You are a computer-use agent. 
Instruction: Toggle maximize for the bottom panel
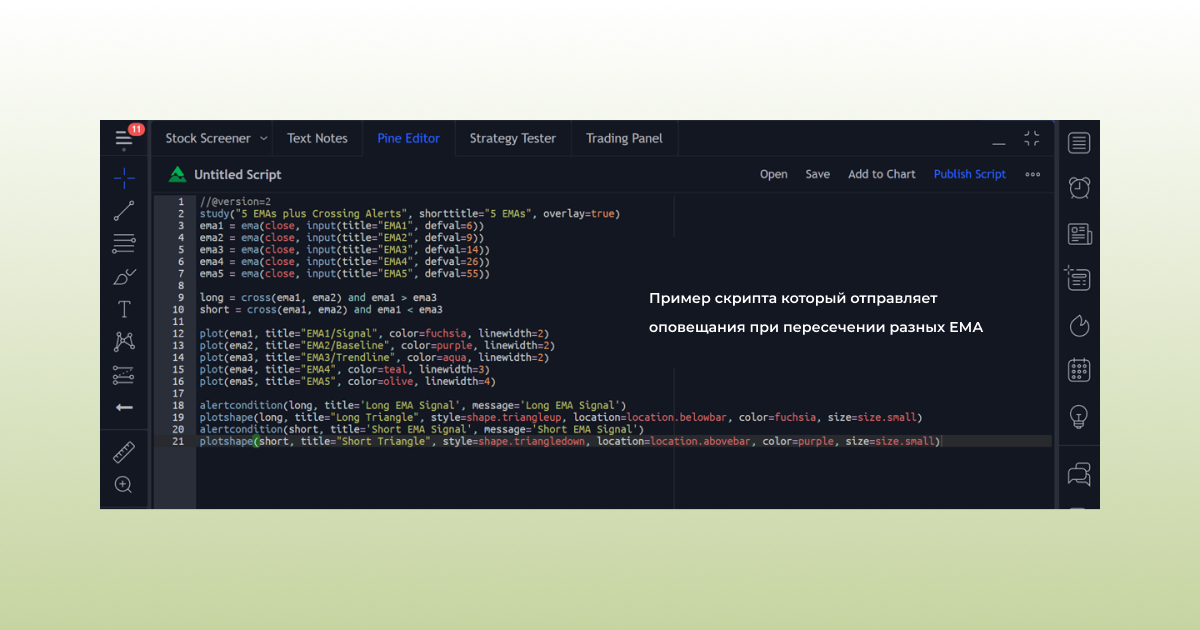1032,139
